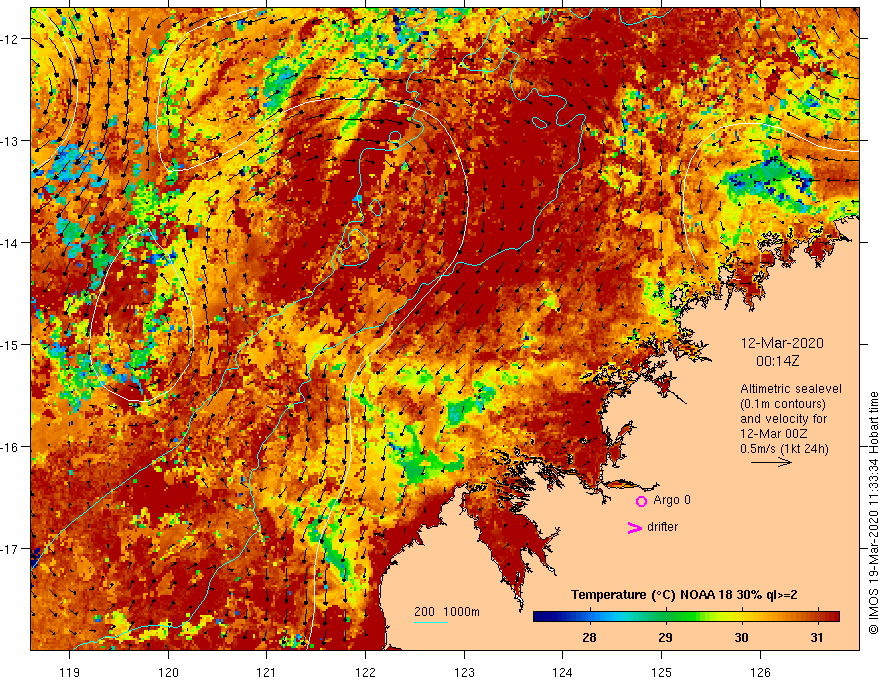The image size is (880, 680).
Task: Click longitude axis label 119
Action: 70,672
